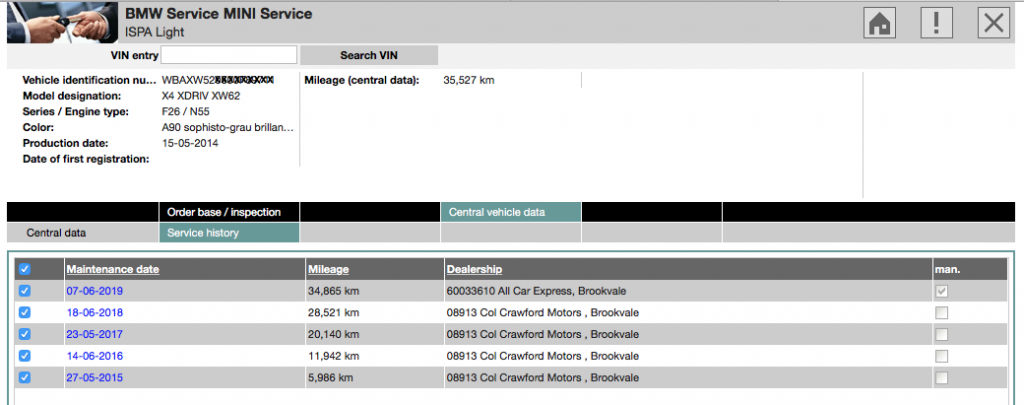This screenshot has height=405, width=1024.
Task: Open the 07-06-2019 maintenance date link
Action: tap(94, 291)
